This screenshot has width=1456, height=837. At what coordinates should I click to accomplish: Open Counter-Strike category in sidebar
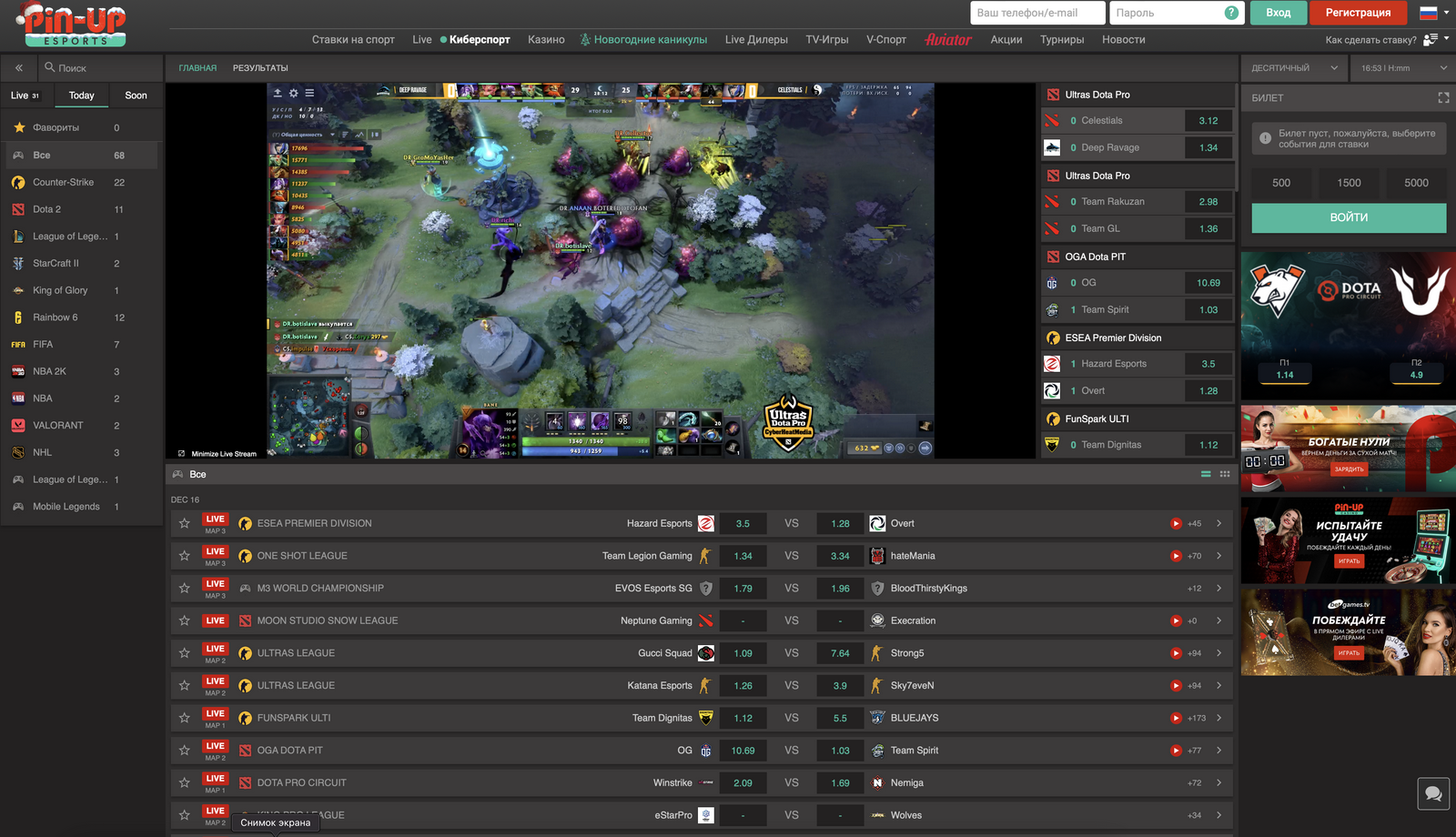64,182
